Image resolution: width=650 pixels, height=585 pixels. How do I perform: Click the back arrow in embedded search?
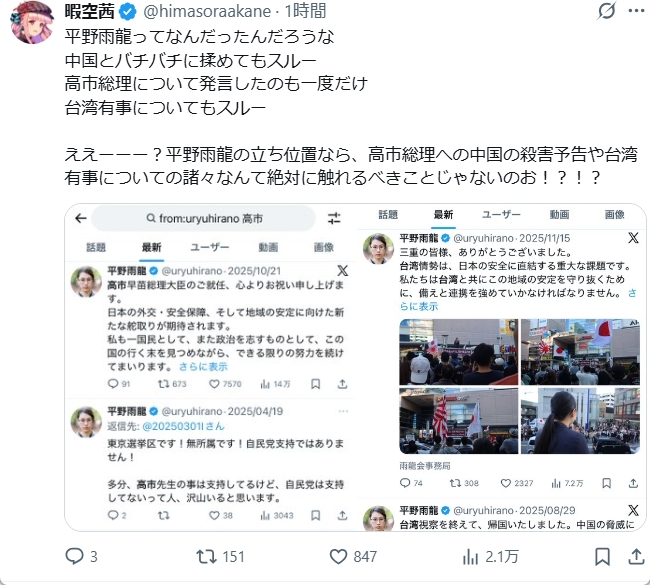[81, 218]
